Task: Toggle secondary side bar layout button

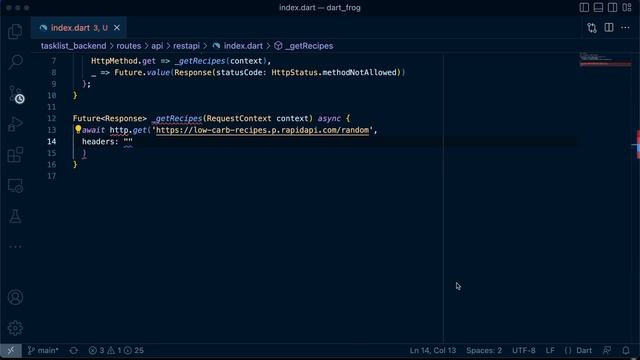Action: 613,7
